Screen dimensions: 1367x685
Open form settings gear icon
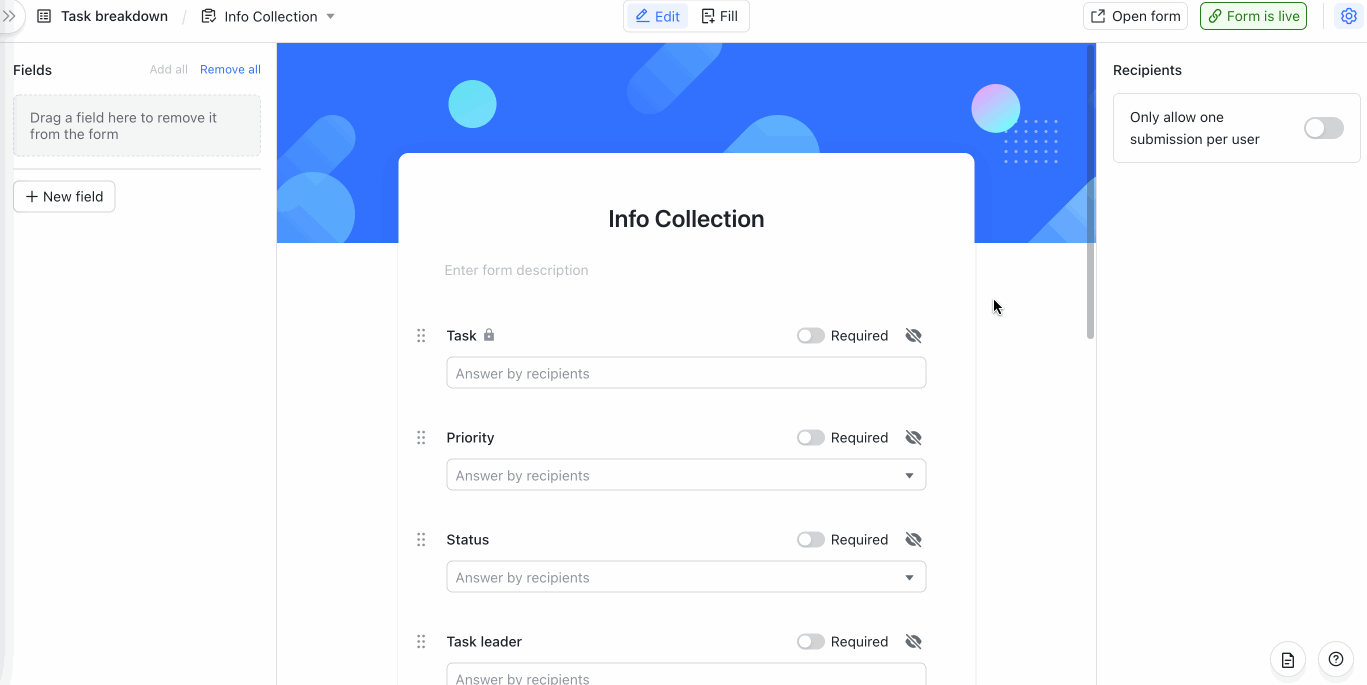1348,16
